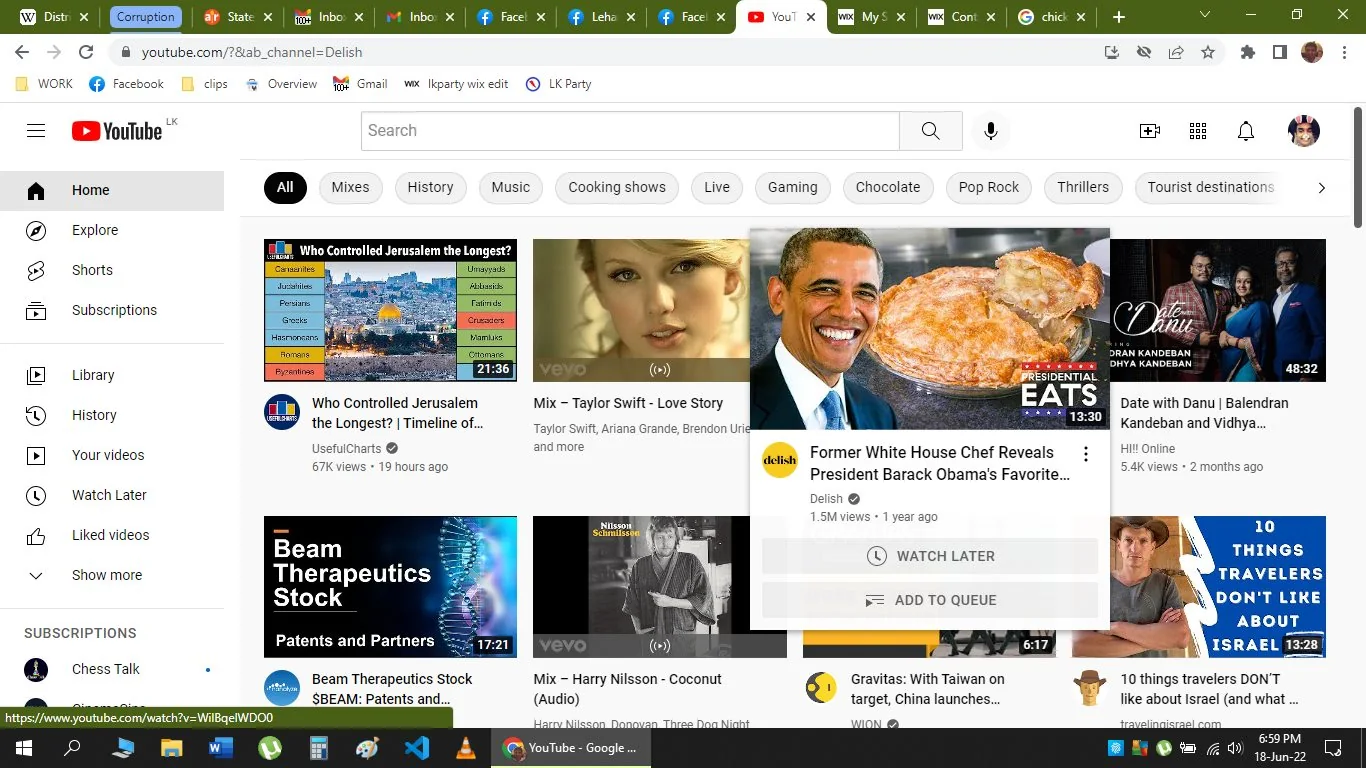Open the YouTube apps grid
The image size is (1366, 768).
(x=1198, y=131)
